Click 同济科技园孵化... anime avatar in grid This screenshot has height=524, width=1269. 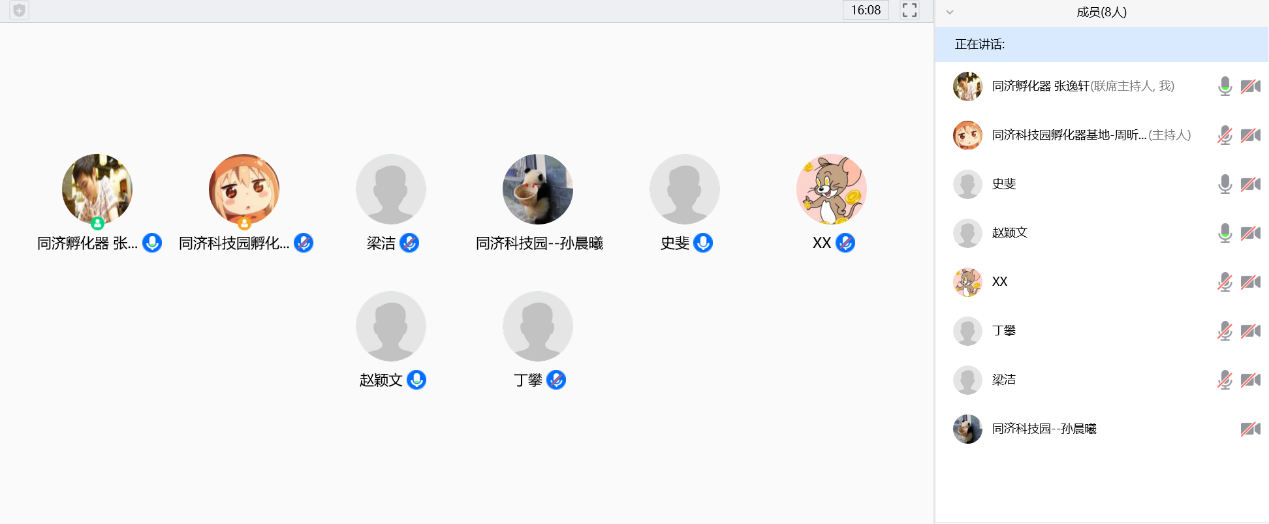pyautogui.click(x=244, y=189)
